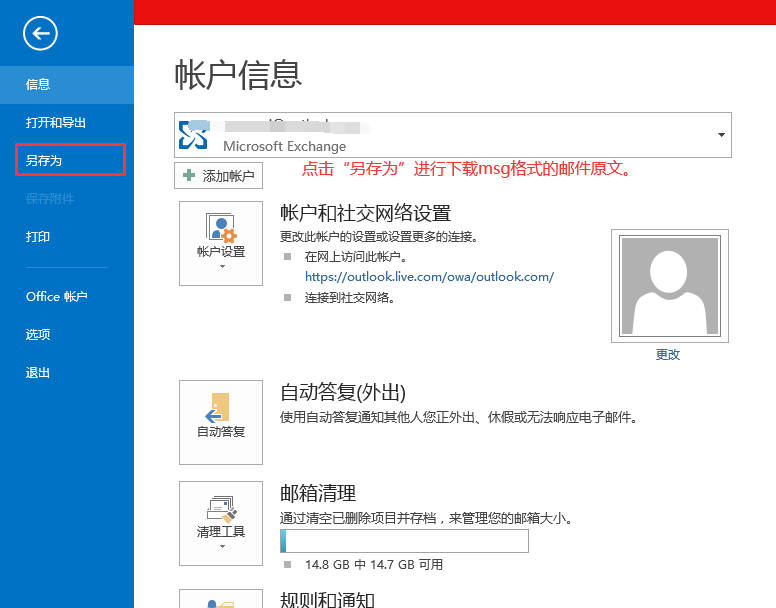Viewport: 776px width, 608px height.
Task: Expand the arrow under 帐户设置
Action: [x=222, y=267]
